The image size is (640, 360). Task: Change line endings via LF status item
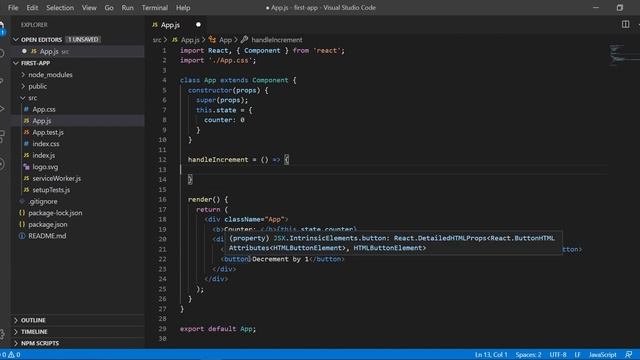click(x=578, y=355)
